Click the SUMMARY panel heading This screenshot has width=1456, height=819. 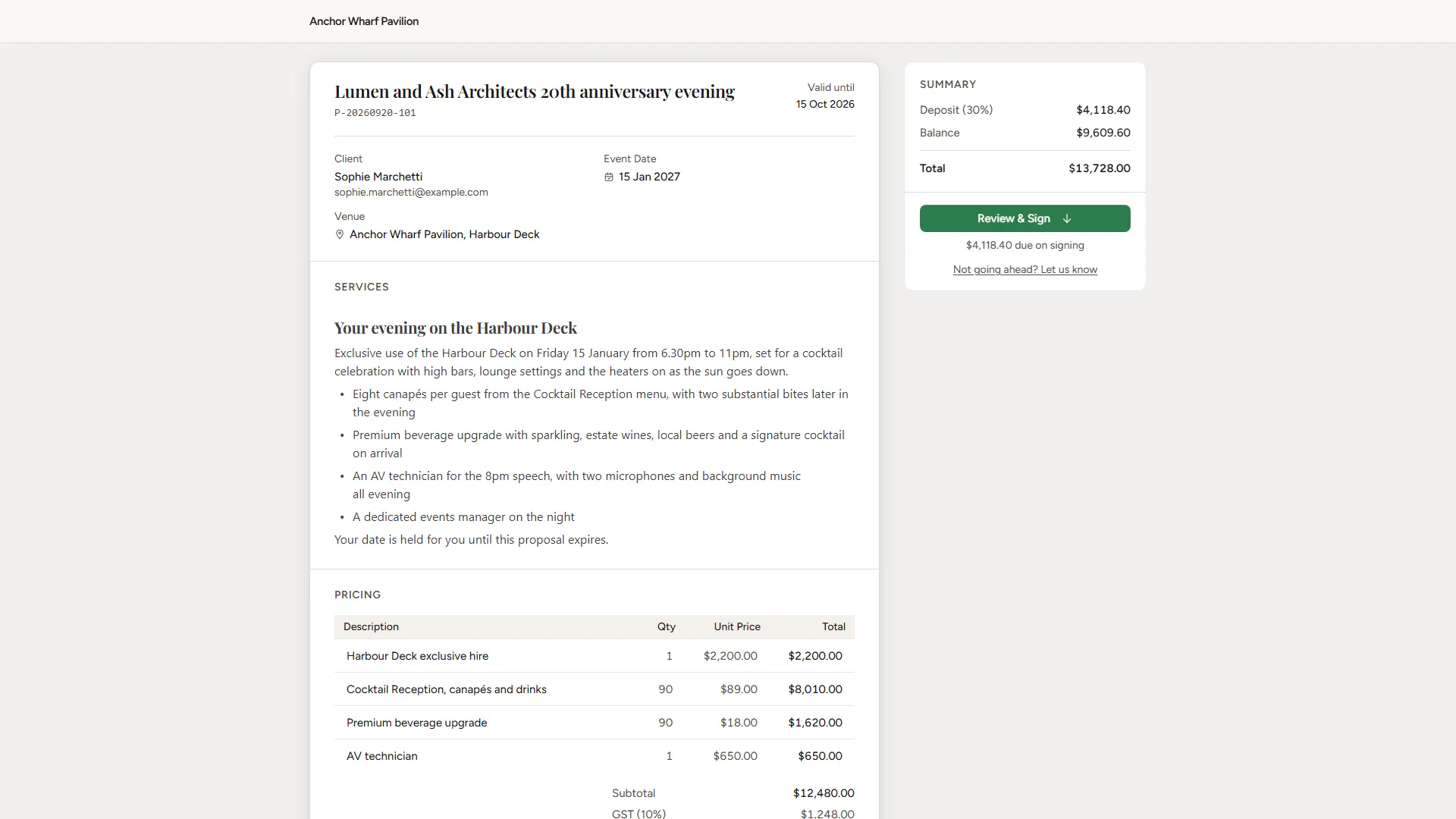coord(948,84)
